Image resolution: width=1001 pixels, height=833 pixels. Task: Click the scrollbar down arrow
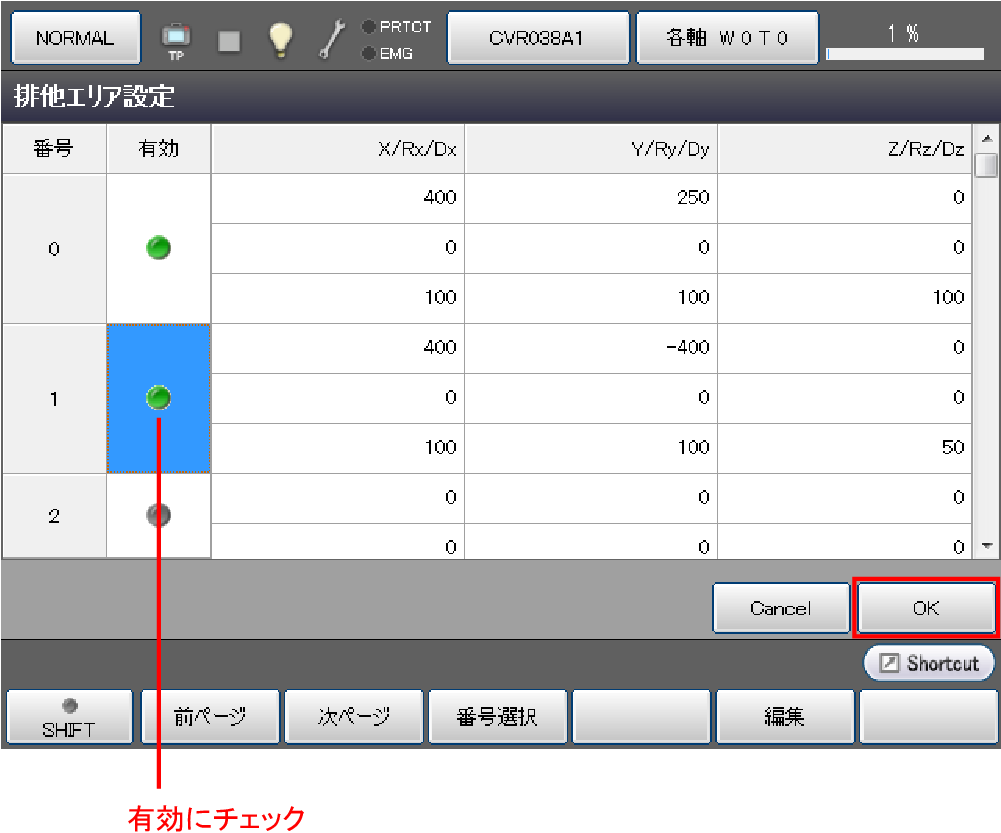(987, 546)
